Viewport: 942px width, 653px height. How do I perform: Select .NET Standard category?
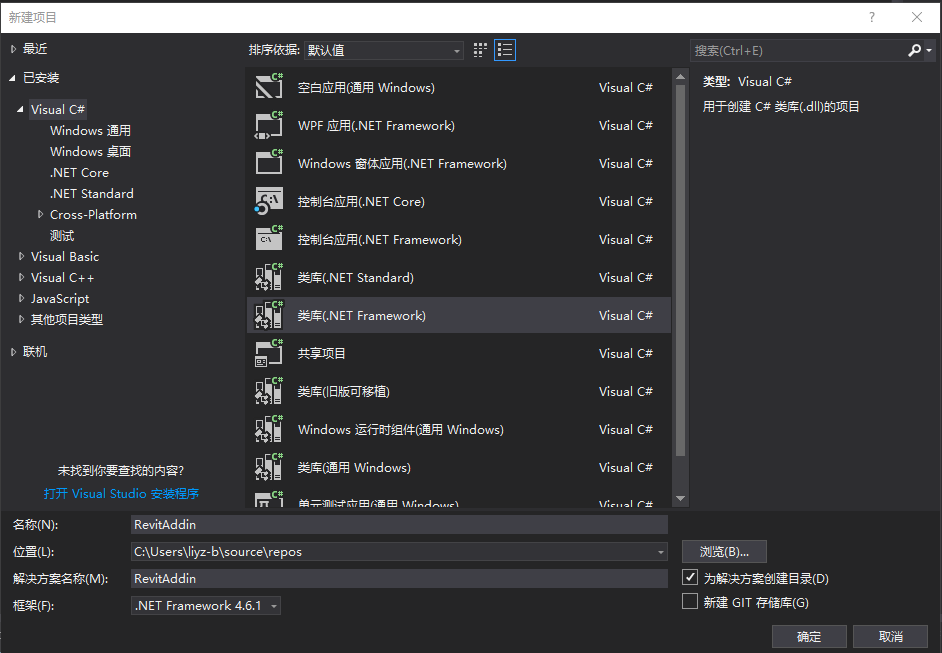(91, 193)
